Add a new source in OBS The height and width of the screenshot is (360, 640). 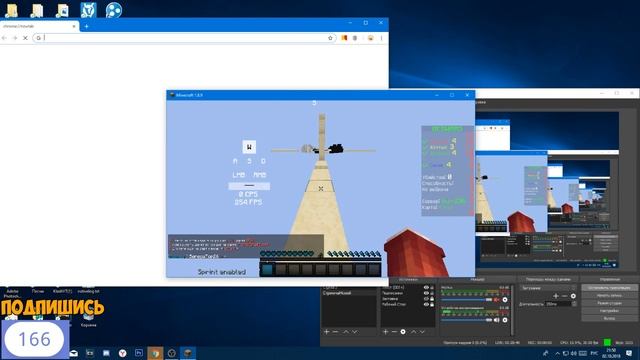pos(385,332)
